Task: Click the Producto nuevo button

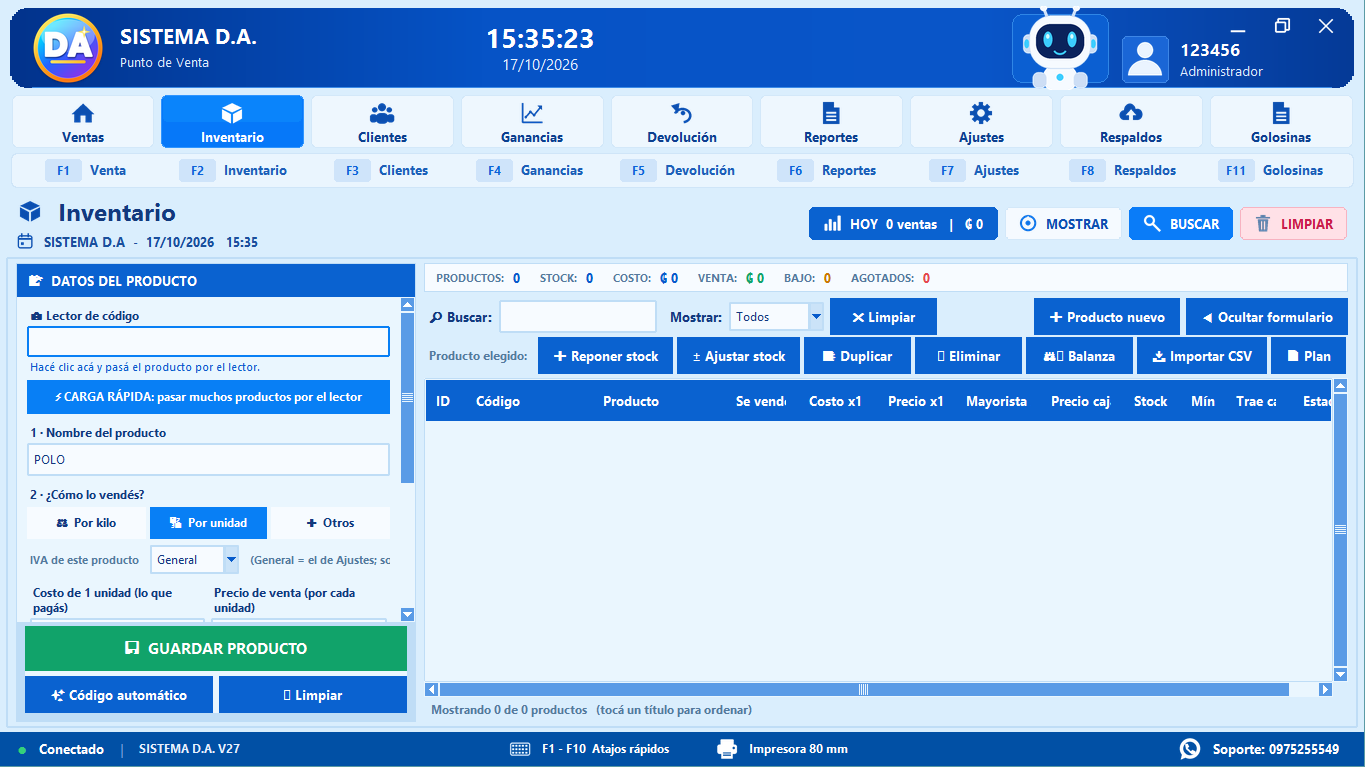Action: coord(1107,317)
